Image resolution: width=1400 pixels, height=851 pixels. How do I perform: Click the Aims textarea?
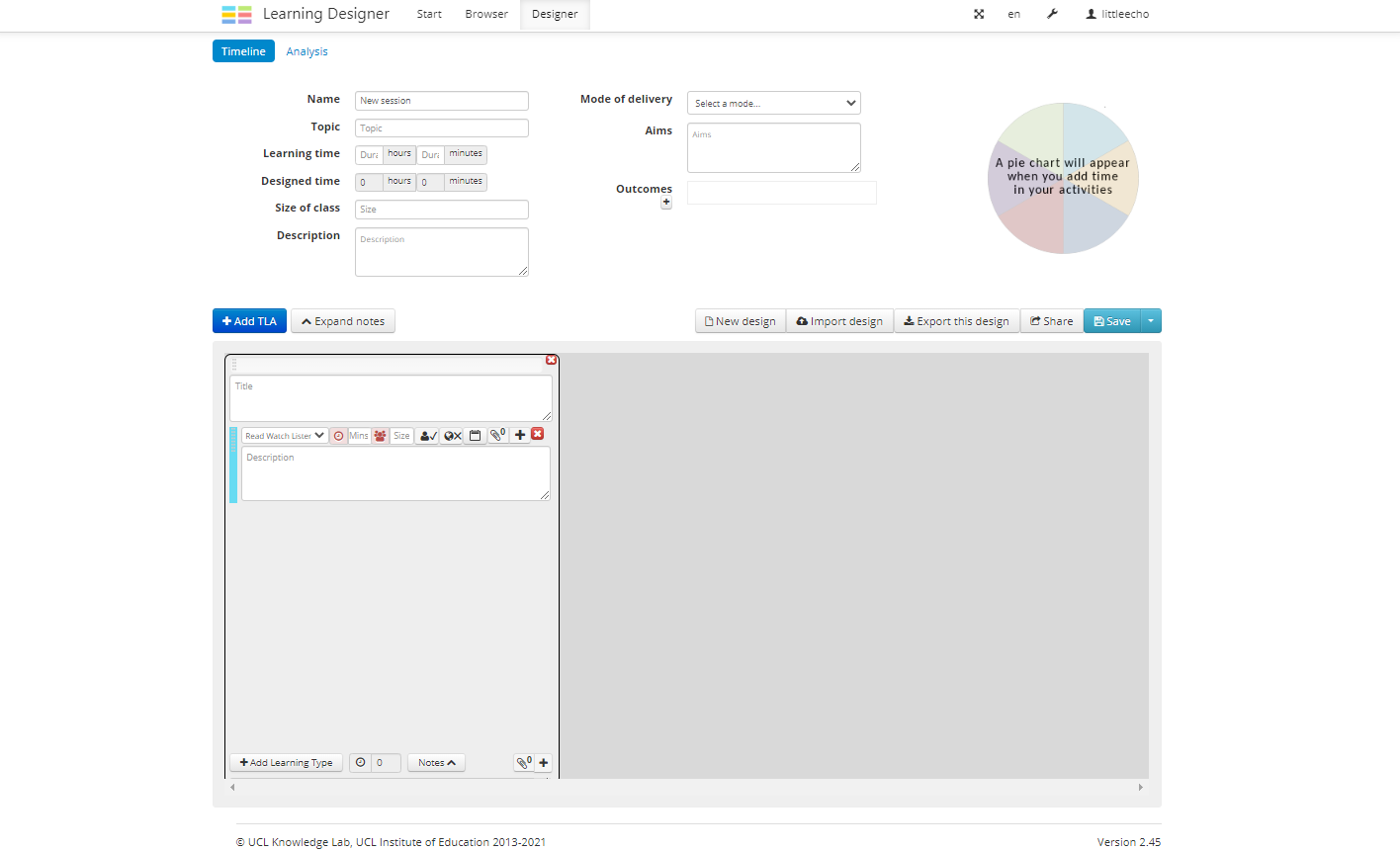(774, 147)
